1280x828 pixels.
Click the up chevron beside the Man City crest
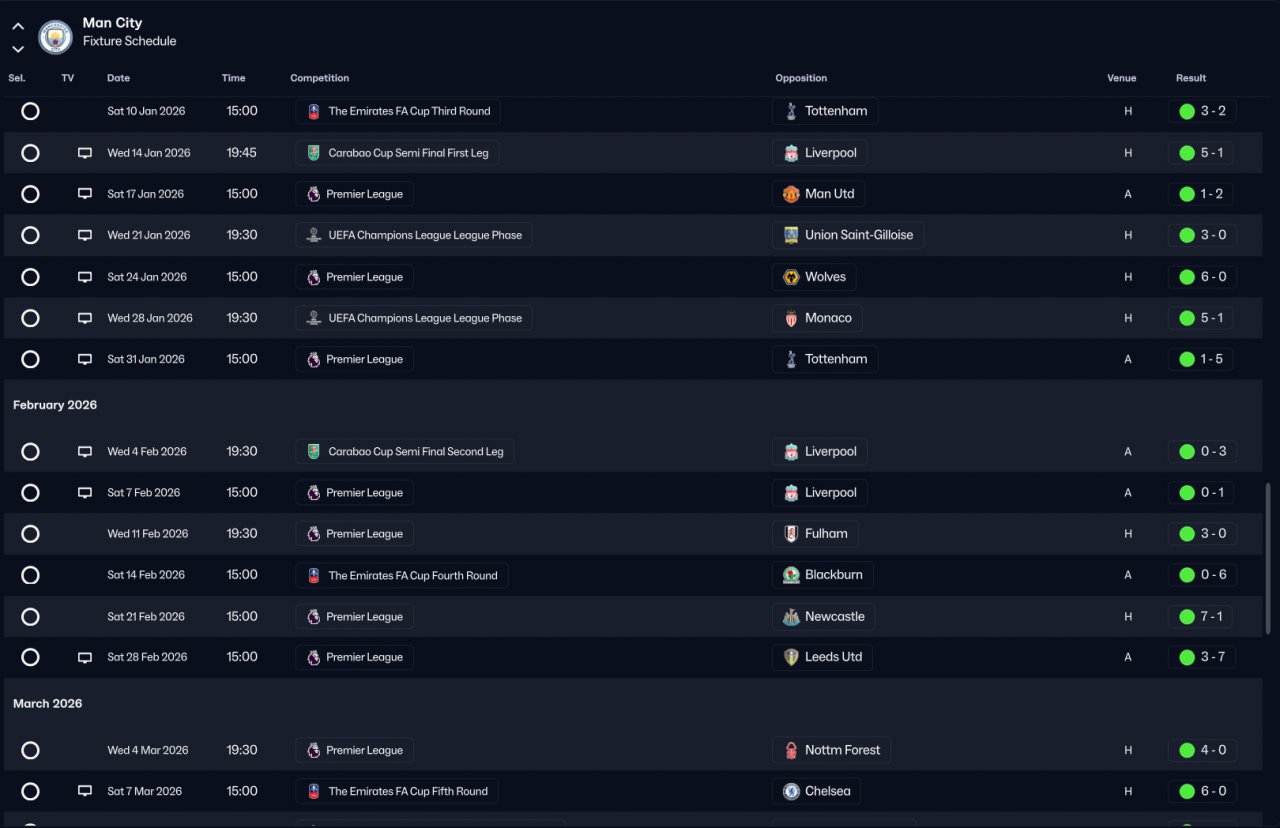(18, 27)
